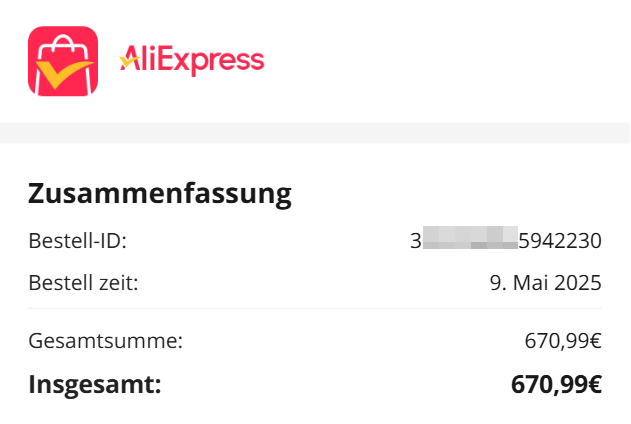This screenshot has width=631, height=424.
Task: Click the gray band below the header
Action: pyautogui.click(x=315, y=133)
